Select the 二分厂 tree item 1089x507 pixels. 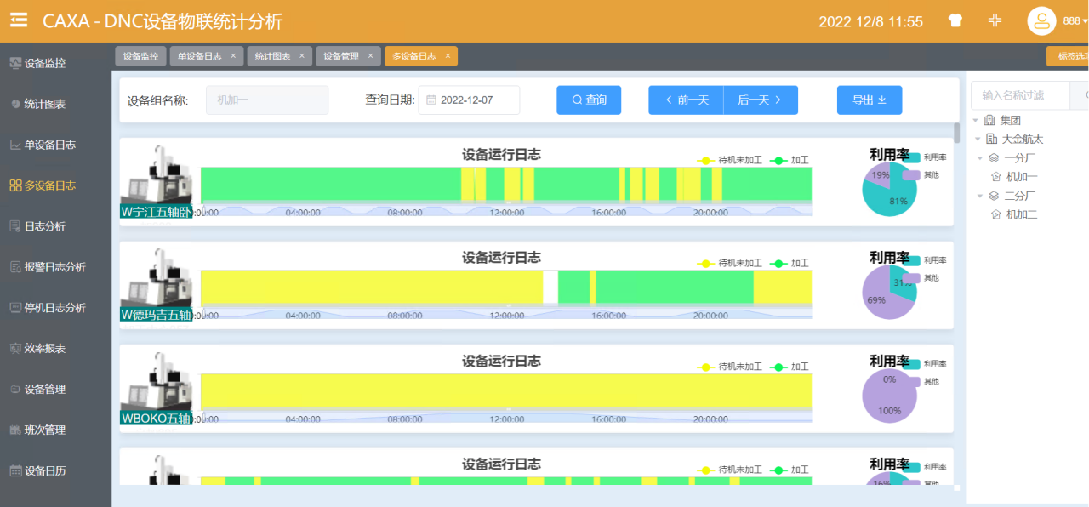(1020, 196)
